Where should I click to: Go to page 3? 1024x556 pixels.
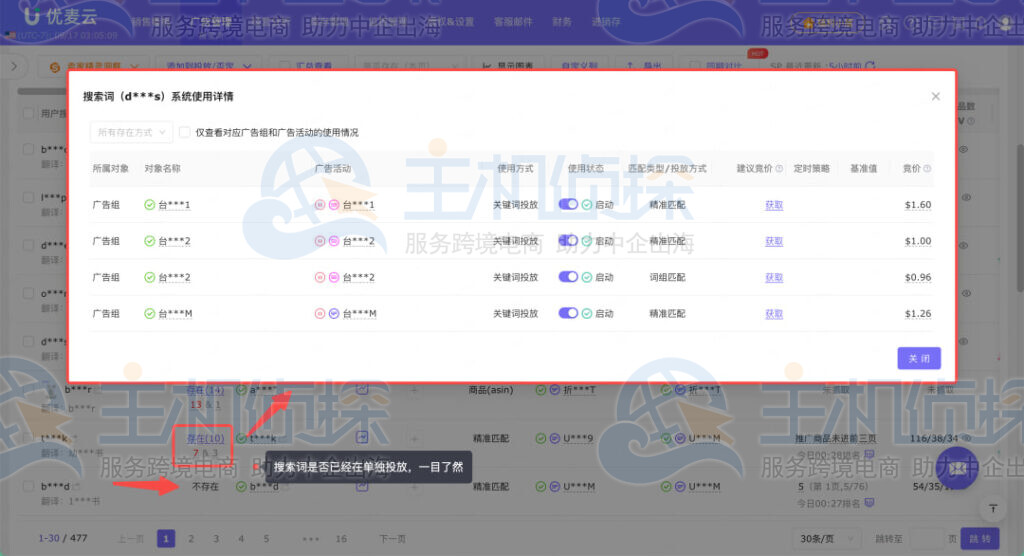216,539
